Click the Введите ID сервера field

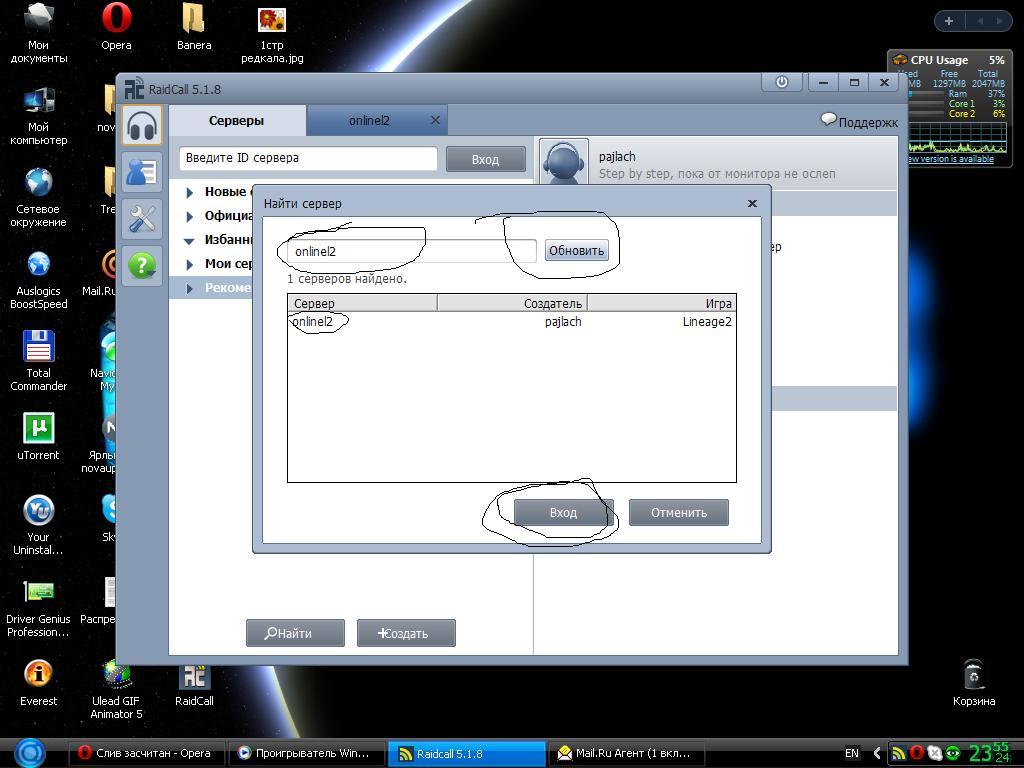[x=308, y=158]
